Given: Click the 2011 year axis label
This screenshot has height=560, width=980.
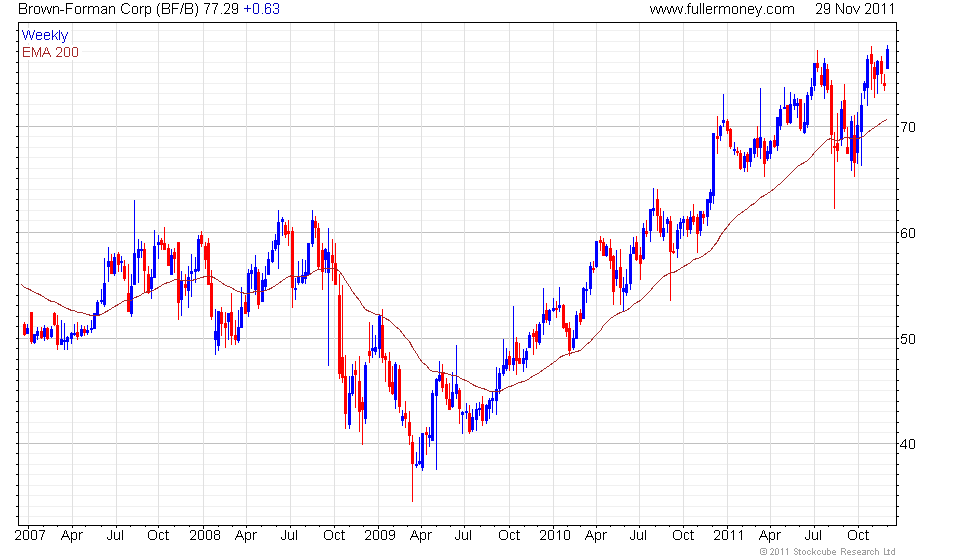Looking at the screenshot, I should pyautogui.click(x=729, y=536).
